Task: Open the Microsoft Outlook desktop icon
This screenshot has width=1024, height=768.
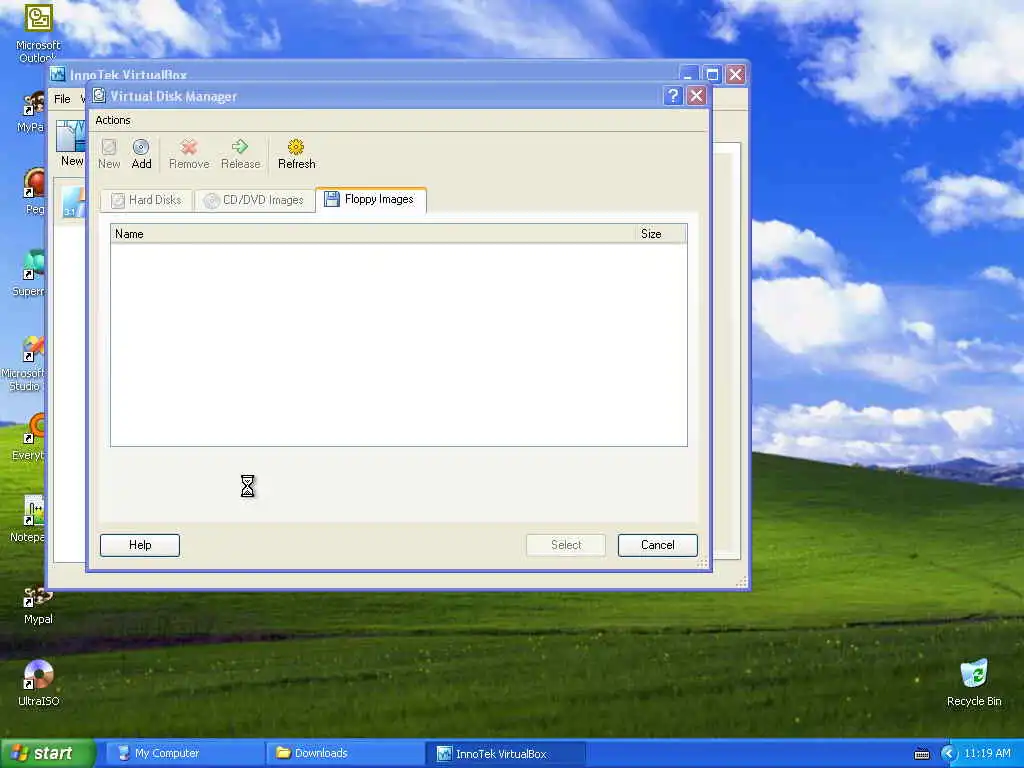Action: [39, 34]
